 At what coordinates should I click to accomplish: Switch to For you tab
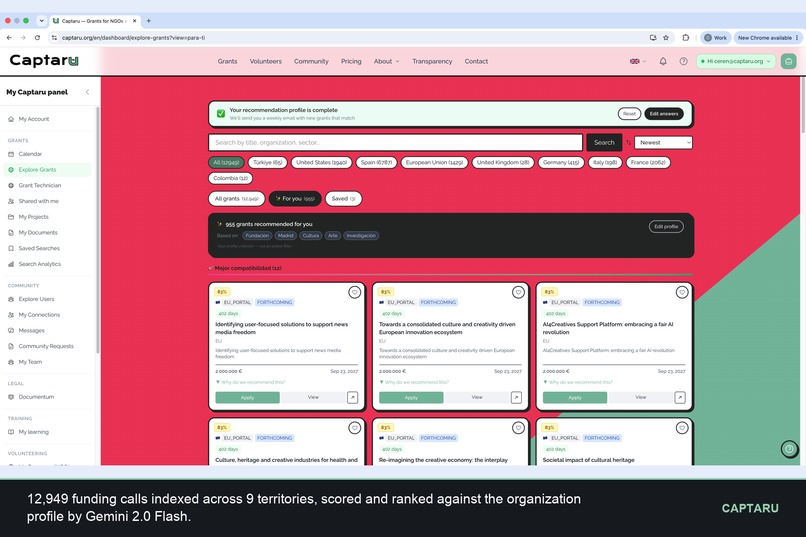point(295,198)
